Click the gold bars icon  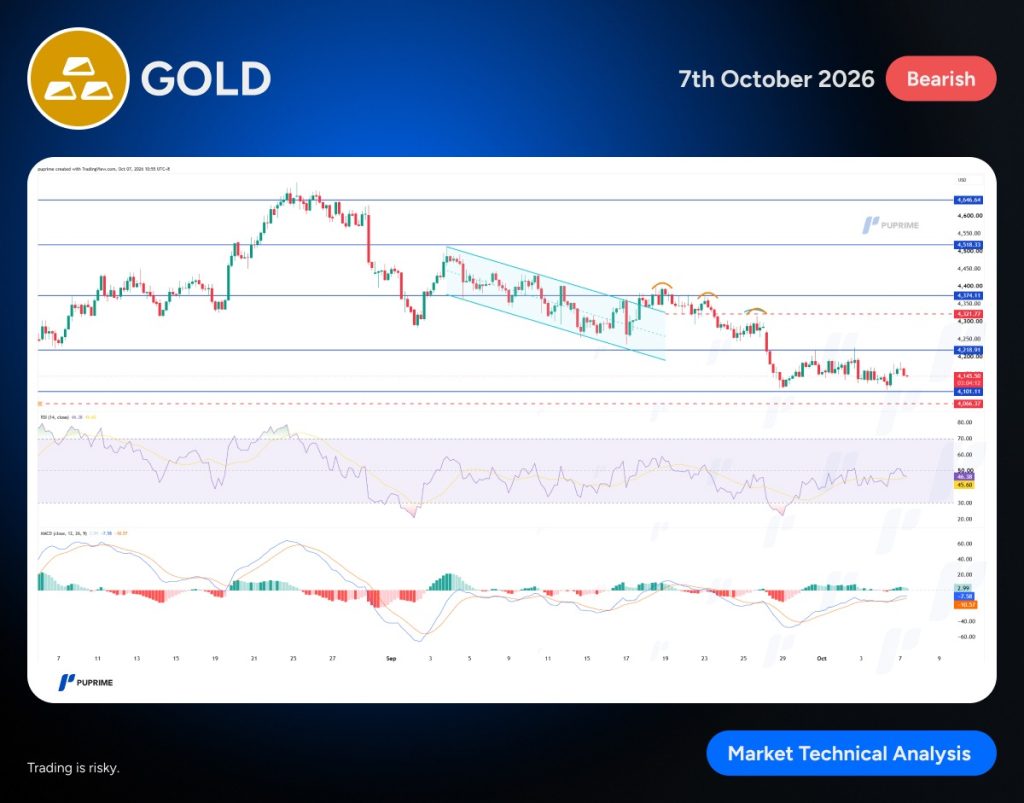click(78, 78)
